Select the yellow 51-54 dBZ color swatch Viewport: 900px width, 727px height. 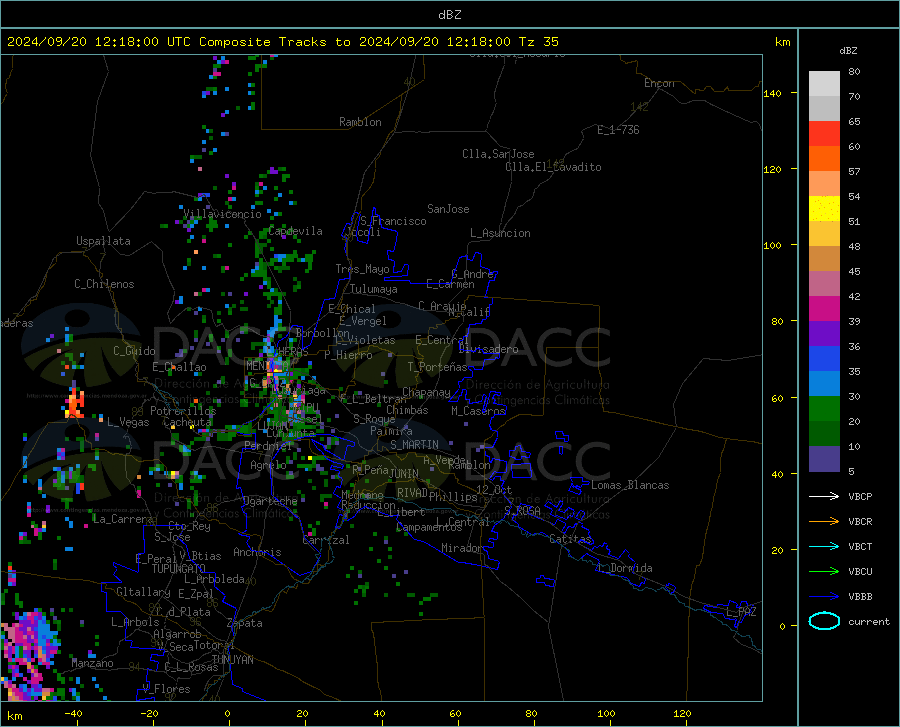(824, 209)
